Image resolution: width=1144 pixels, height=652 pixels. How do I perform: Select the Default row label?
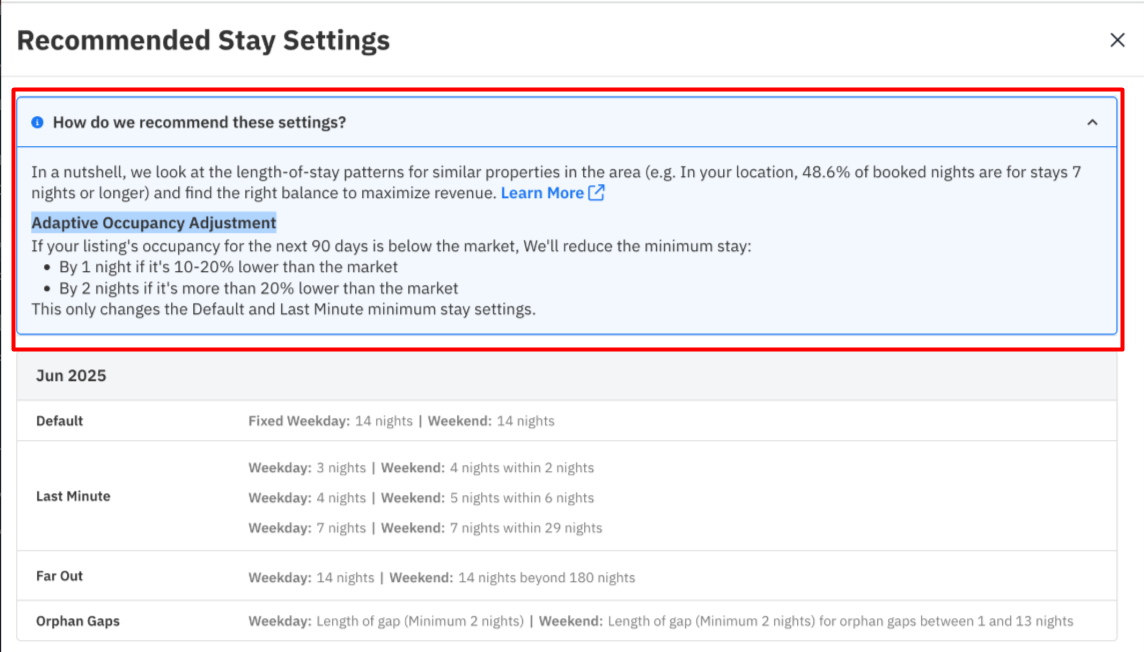click(x=60, y=421)
